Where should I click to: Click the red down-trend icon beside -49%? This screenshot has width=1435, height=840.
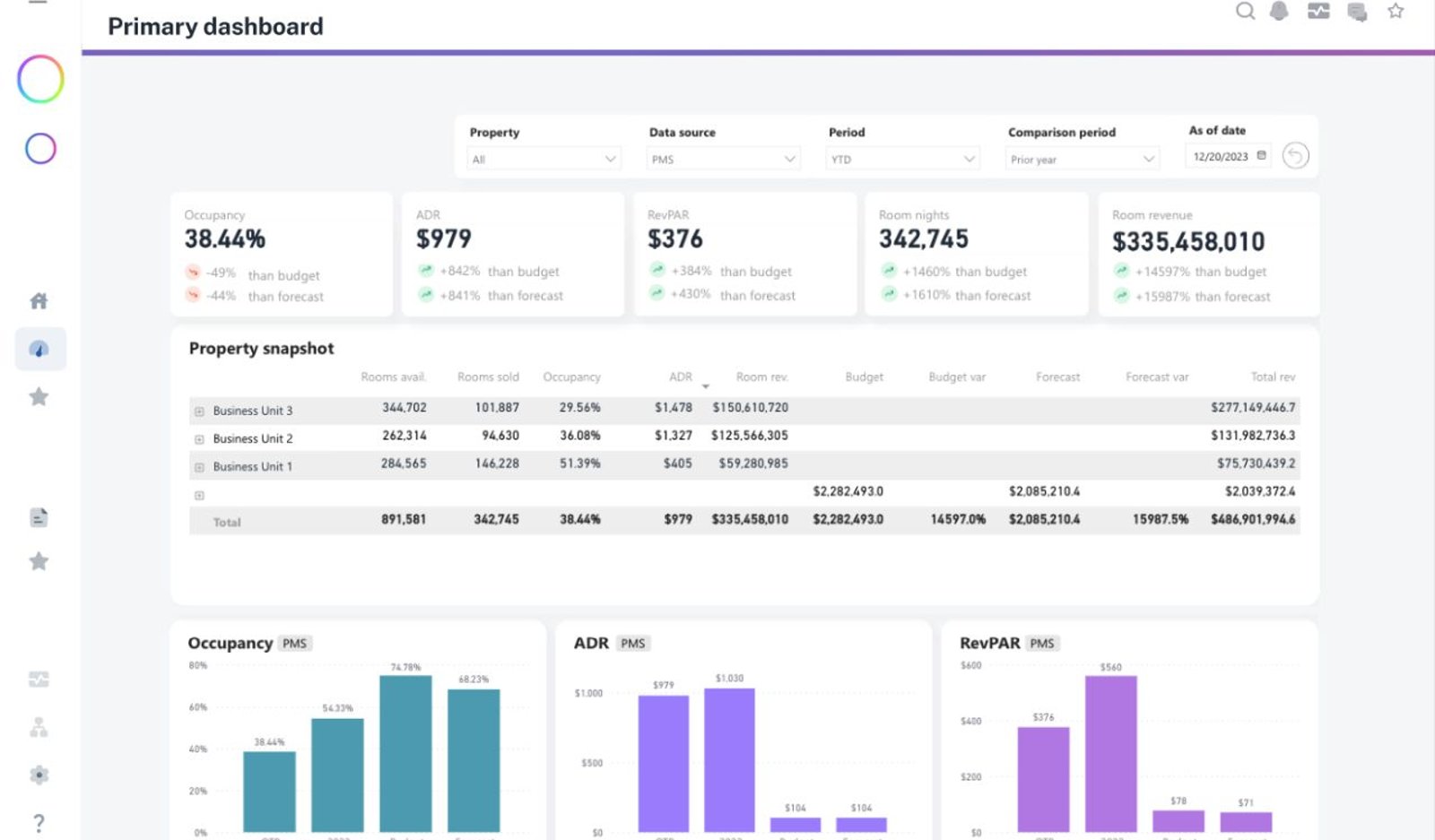coord(193,273)
